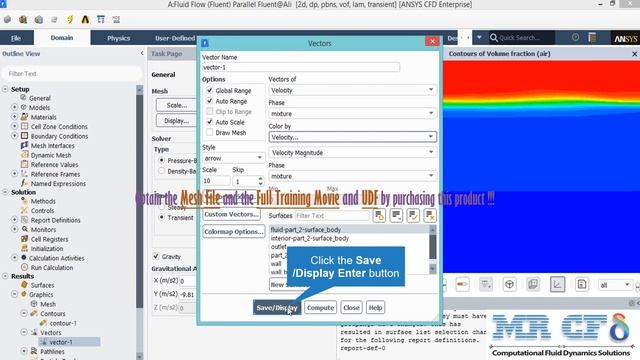Switch to the Physics ribbon tab

pyautogui.click(x=119, y=38)
